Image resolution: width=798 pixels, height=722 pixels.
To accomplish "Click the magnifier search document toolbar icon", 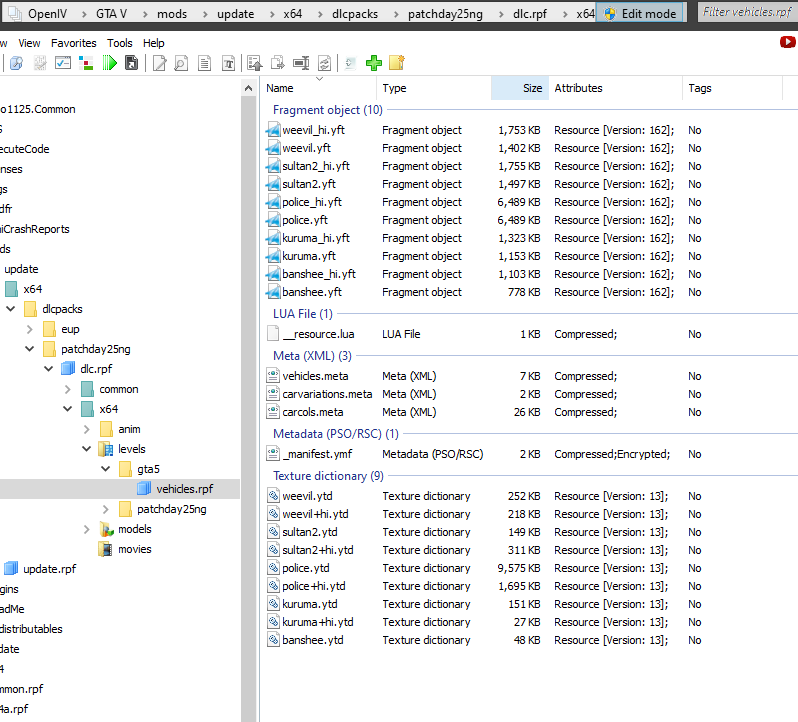I will point(181,63).
